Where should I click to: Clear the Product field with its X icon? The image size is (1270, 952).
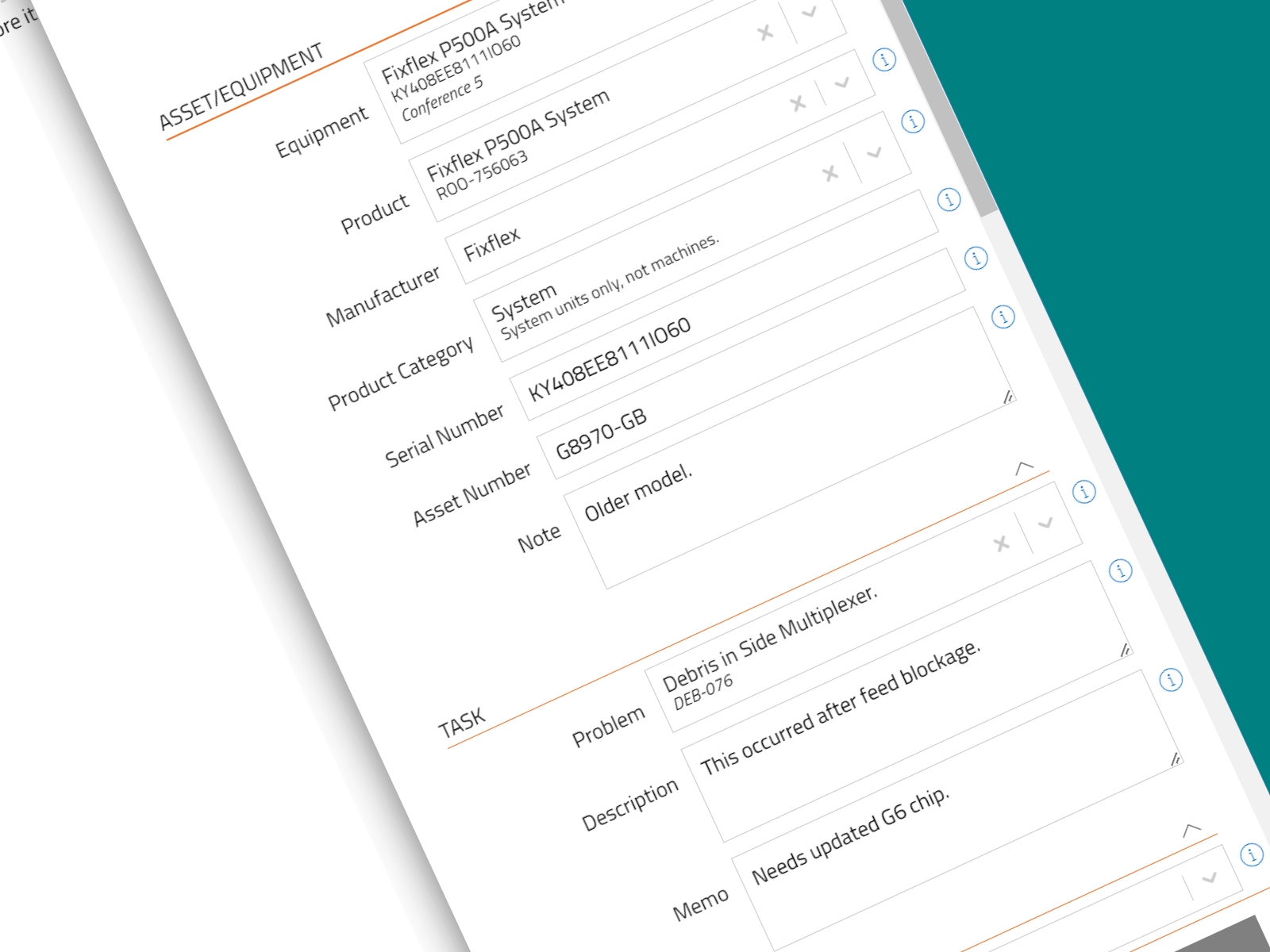tap(765, 33)
